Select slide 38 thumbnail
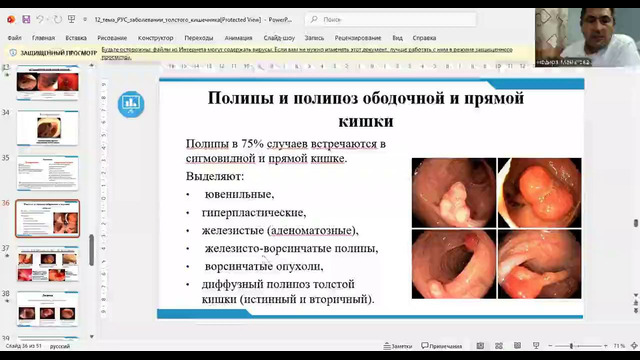This screenshot has width=640, height=360. point(47,309)
